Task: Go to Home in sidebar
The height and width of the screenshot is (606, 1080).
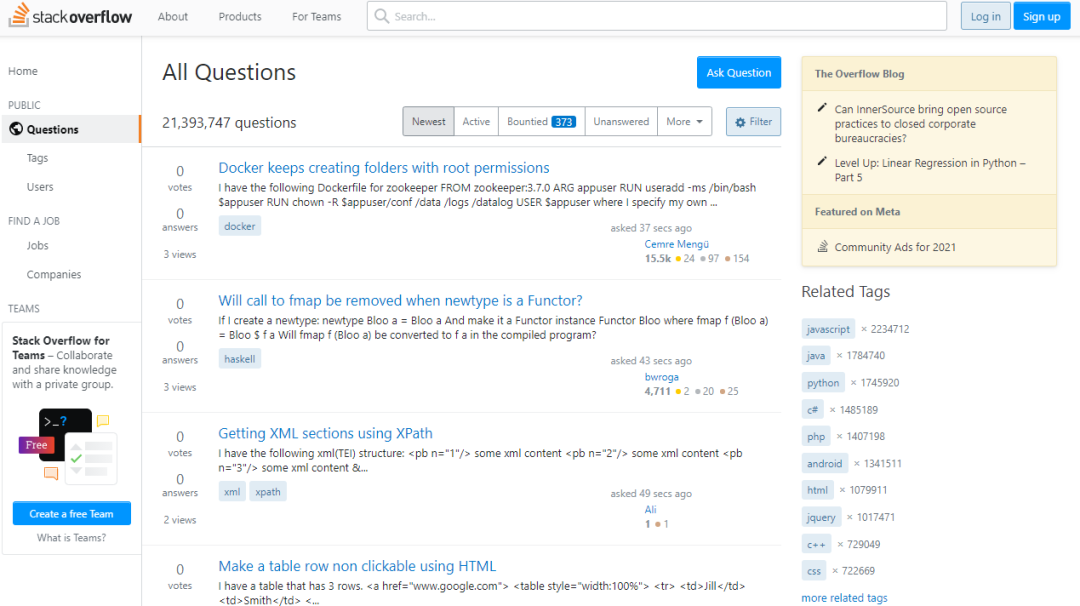Action: pos(23,71)
